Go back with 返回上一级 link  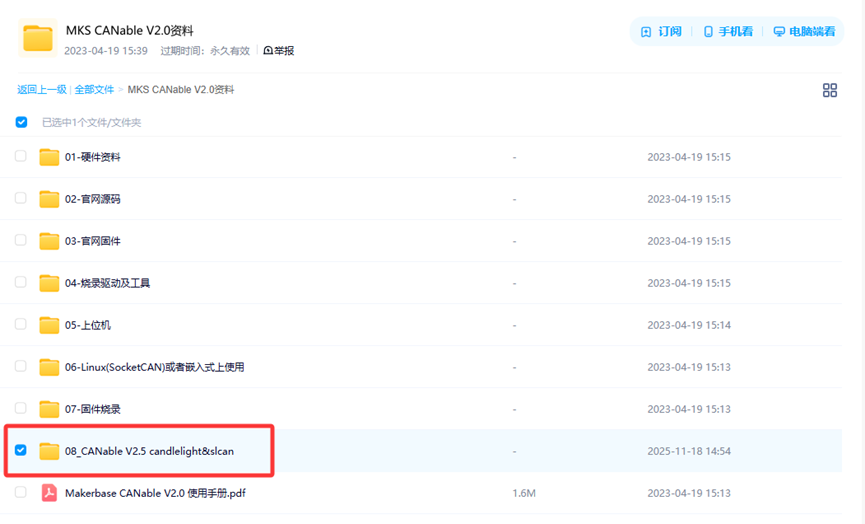pos(42,89)
